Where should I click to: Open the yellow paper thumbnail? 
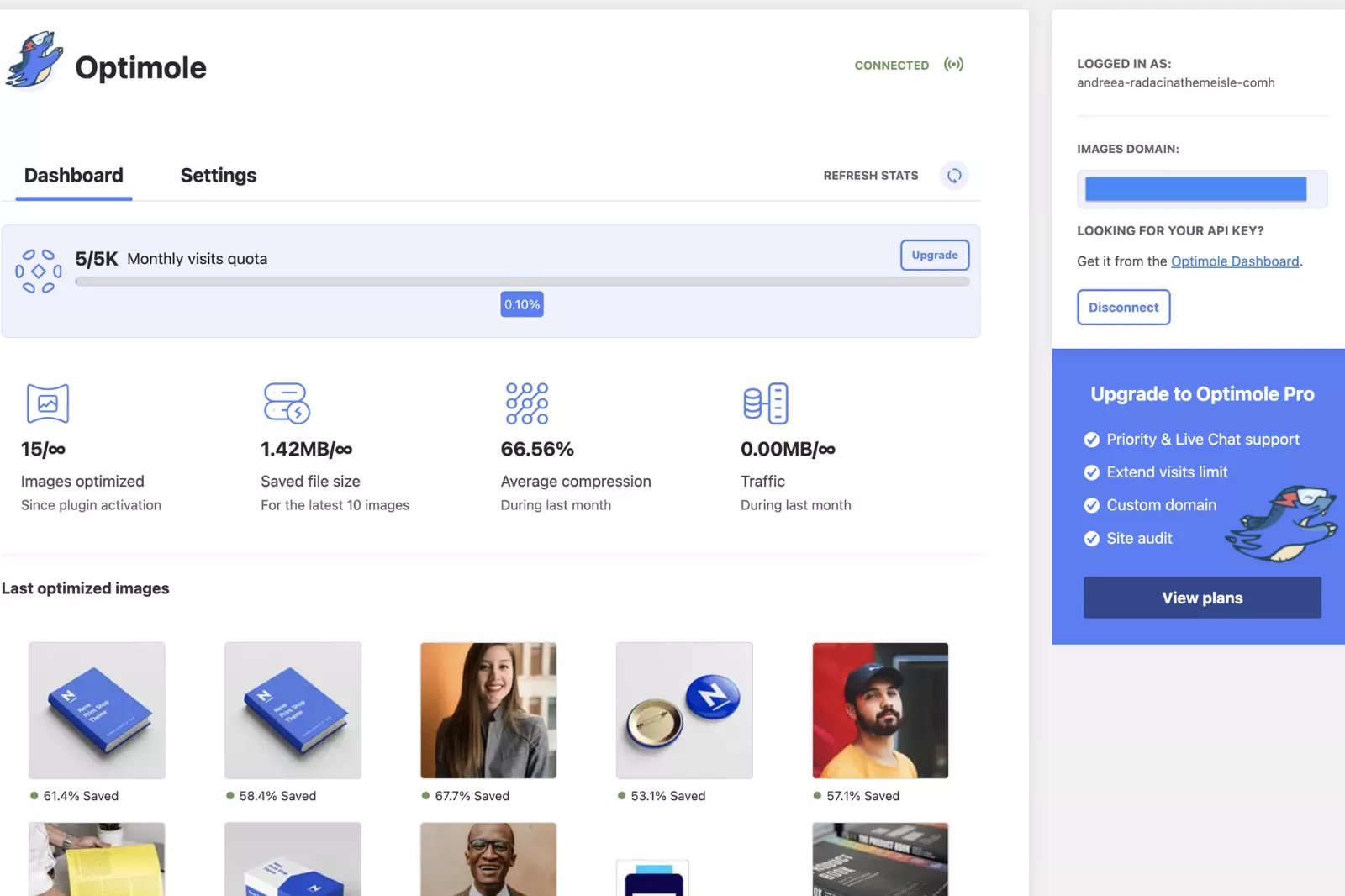tap(97, 859)
